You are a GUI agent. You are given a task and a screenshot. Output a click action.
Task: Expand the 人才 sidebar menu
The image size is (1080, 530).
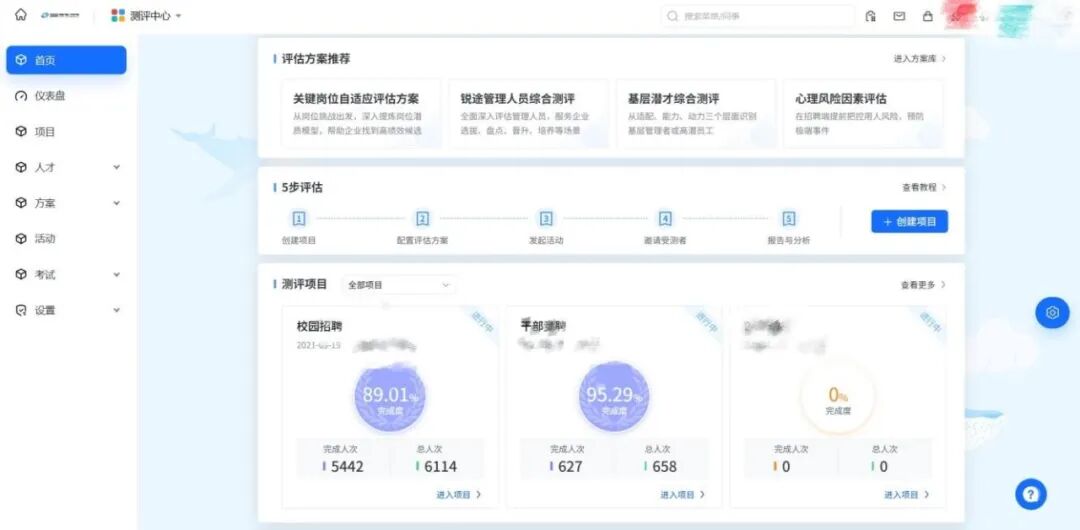(x=66, y=167)
